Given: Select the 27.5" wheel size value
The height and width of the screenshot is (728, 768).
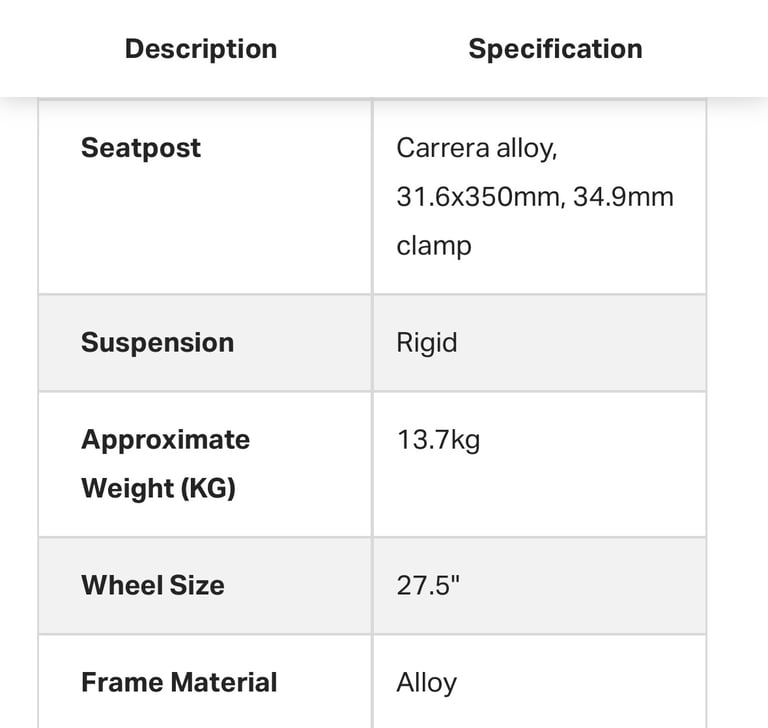Looking at the screenshot, I should pos(428,585).
